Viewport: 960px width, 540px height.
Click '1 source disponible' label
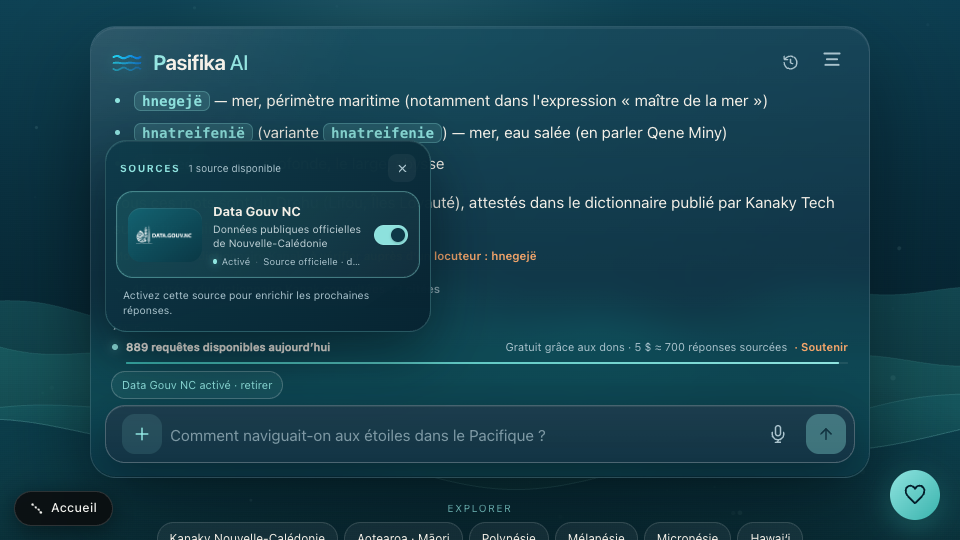[234, 168]
